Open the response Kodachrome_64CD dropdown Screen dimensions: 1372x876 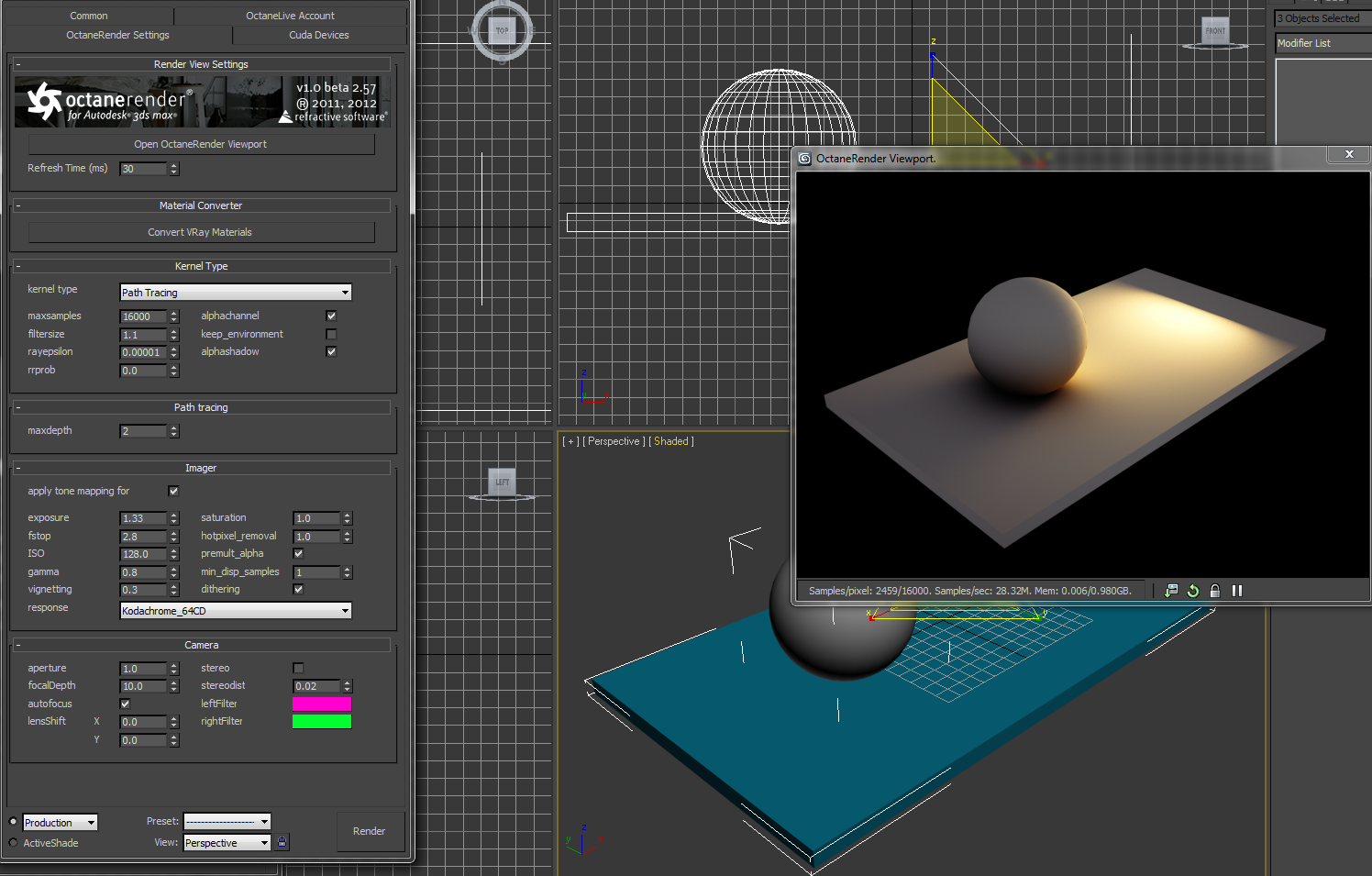point(236,611)
